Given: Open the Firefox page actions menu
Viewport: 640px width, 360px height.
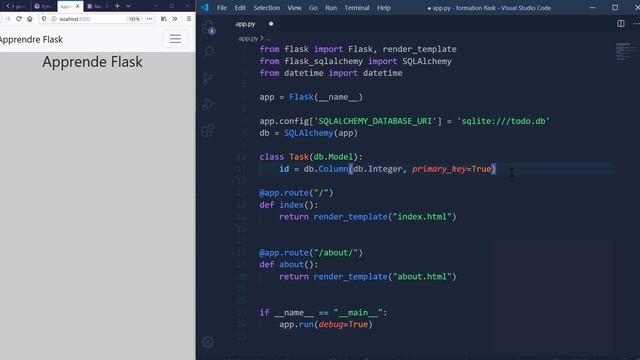Looking at the screenshot, I should point(149,19).
